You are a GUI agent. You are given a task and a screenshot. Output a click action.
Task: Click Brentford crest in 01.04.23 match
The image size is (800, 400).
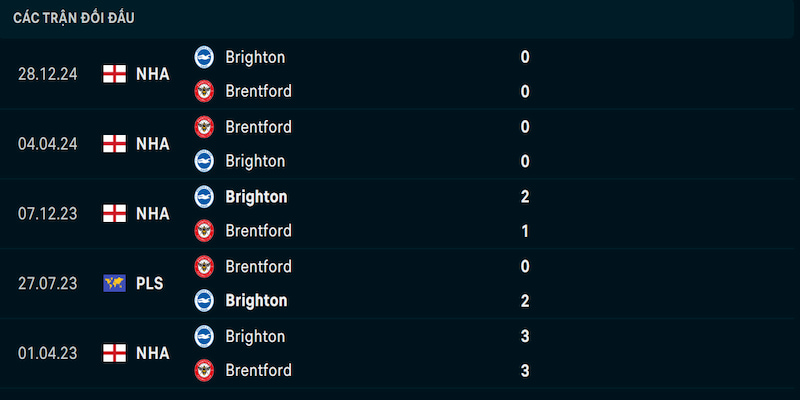[x=204, y=370]
